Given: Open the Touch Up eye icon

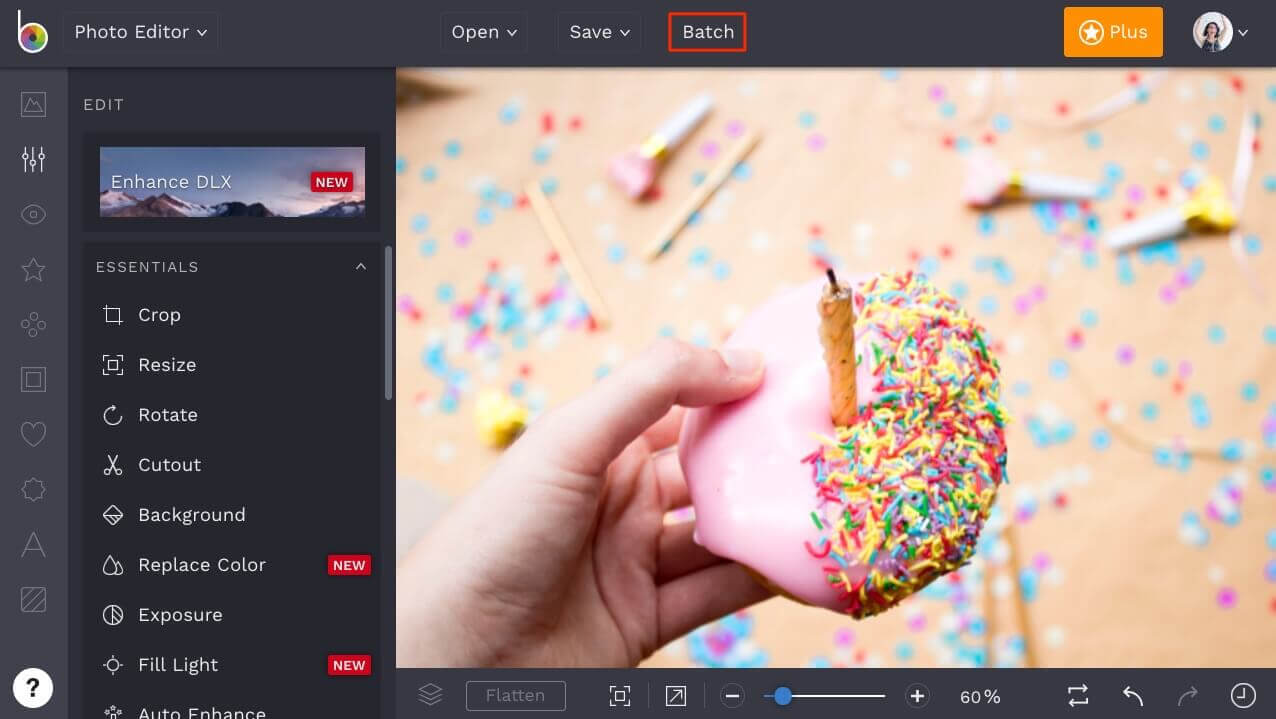Looking at the screenshot, I should 33,214.
